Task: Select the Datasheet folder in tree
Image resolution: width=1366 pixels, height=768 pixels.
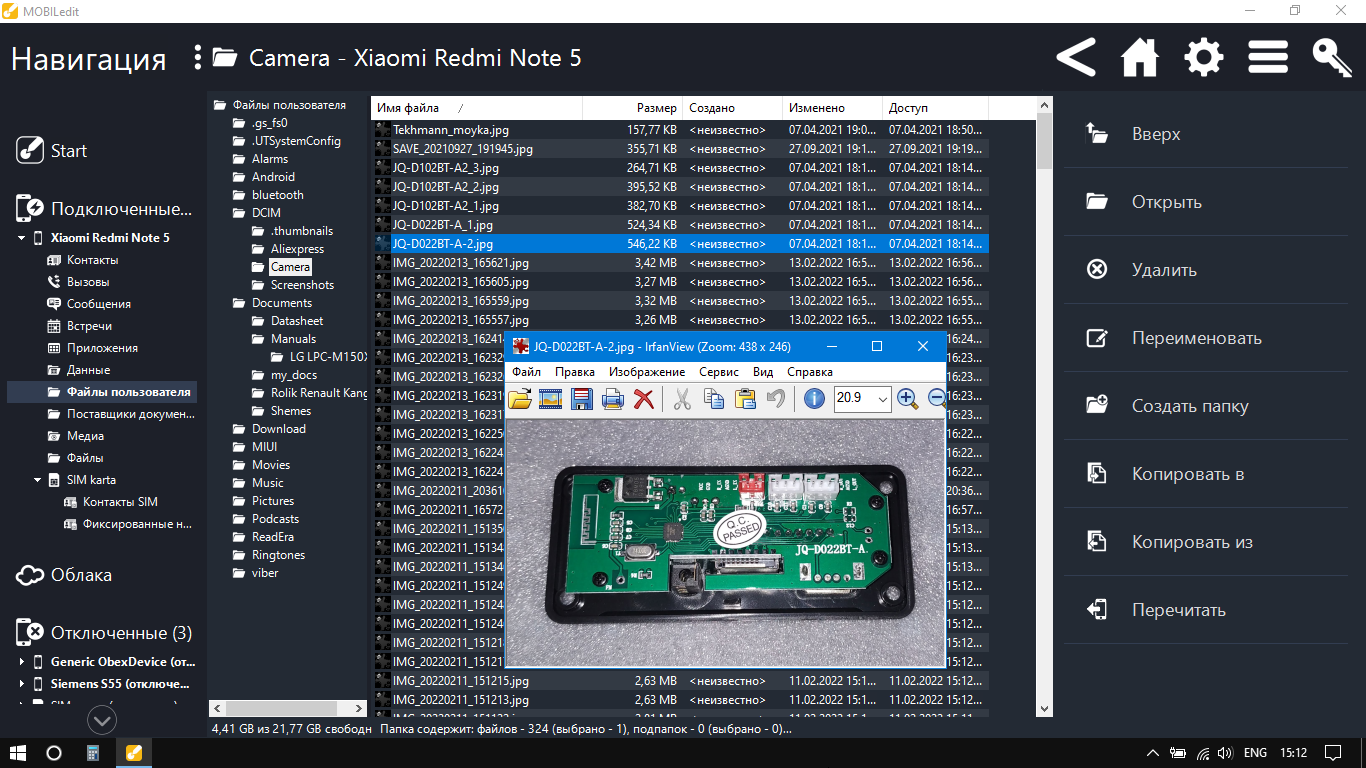Action: click(x=296, y=321)
